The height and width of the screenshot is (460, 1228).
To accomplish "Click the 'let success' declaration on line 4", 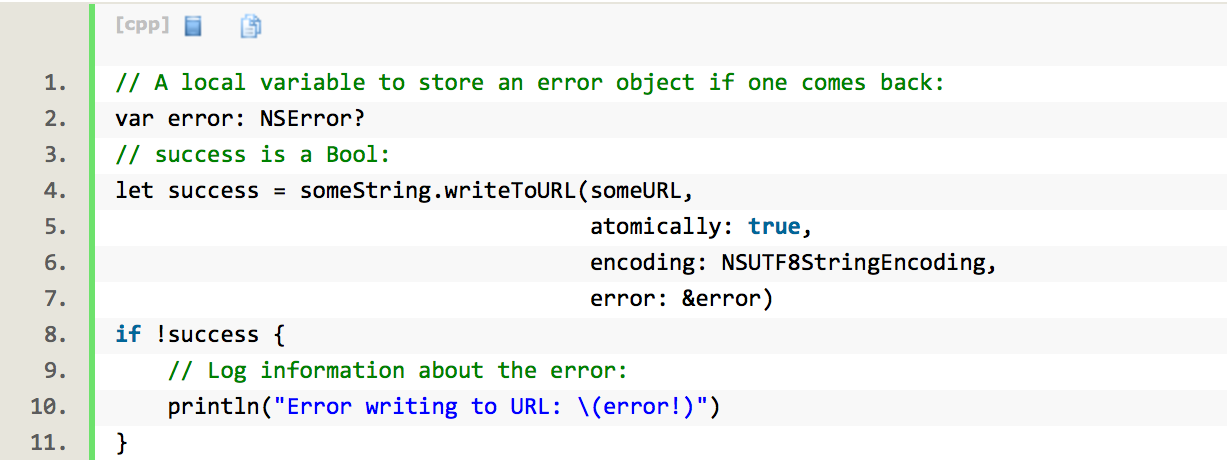I will (x=188, y=191).
